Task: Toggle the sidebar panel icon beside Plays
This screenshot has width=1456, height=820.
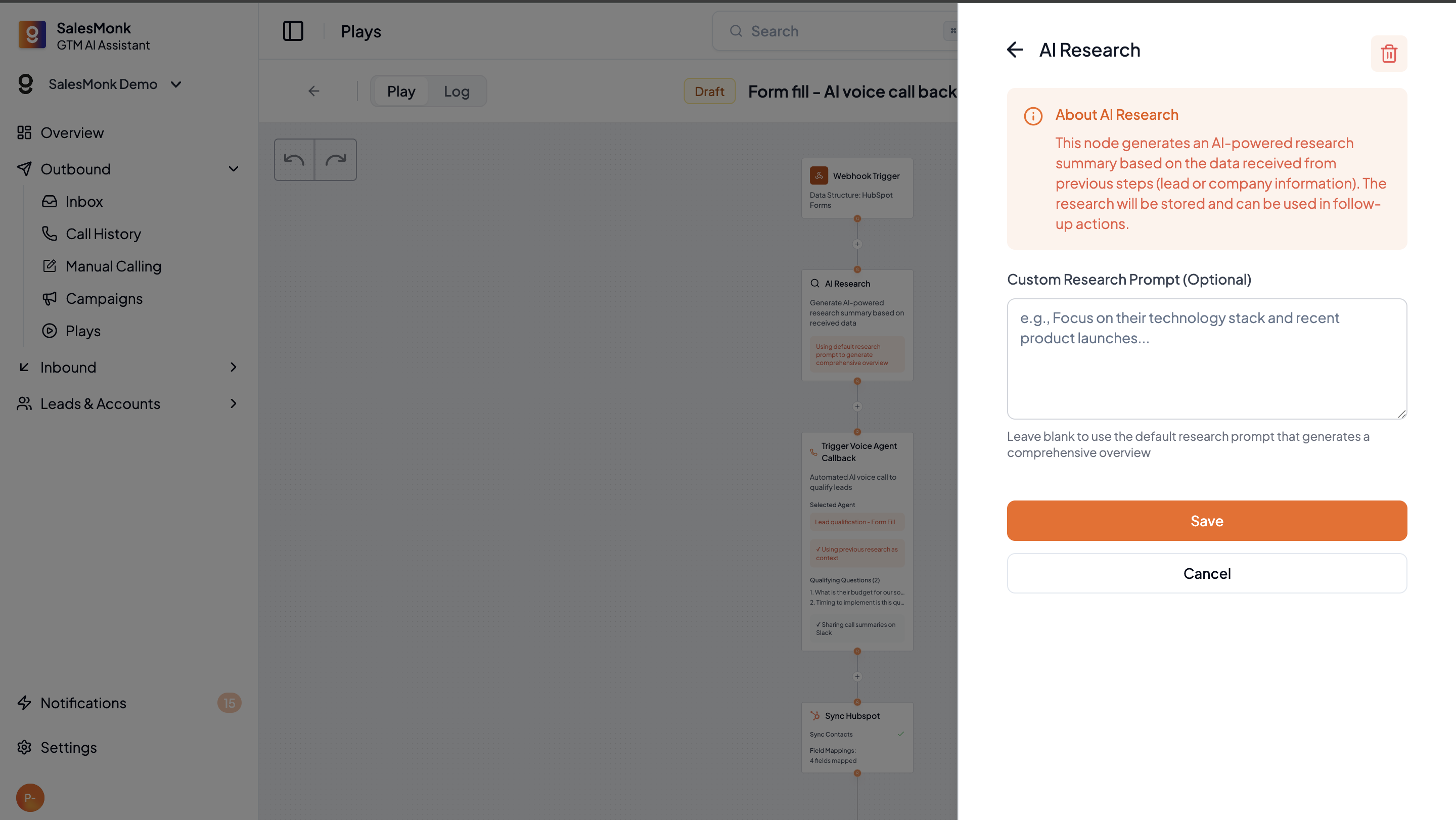Action: coord(293,31)
